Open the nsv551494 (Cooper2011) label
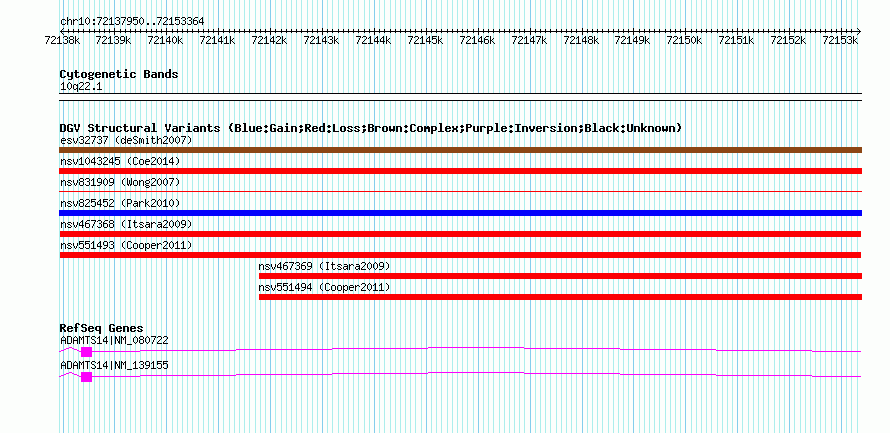890x433 pixels. [325, 287]
